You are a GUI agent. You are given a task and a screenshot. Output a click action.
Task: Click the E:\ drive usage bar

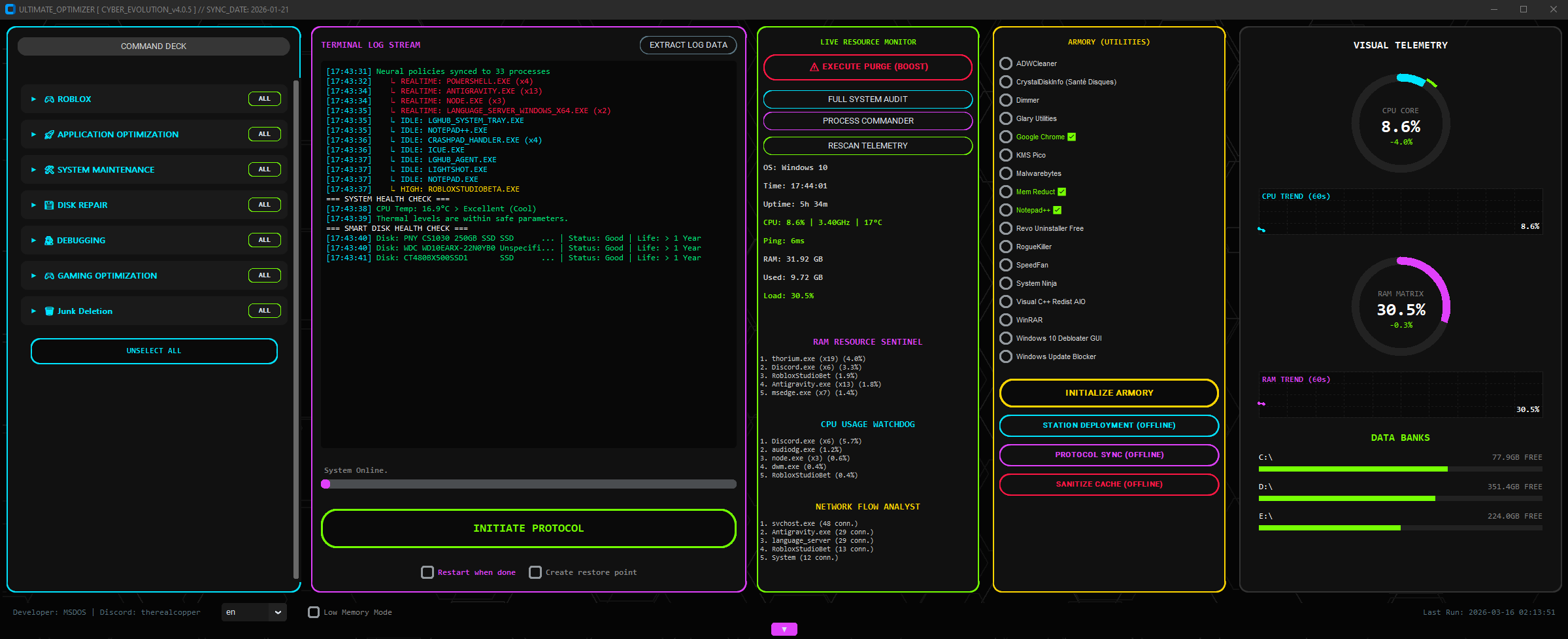pos(1400,528)
